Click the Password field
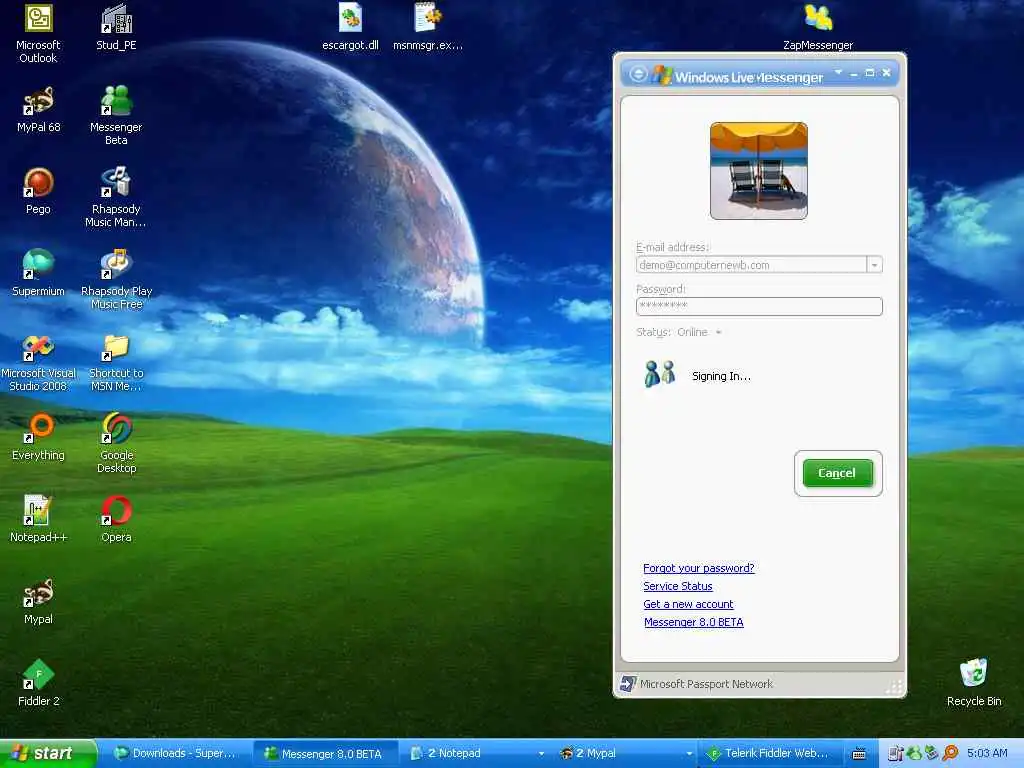 coord(759,306)
